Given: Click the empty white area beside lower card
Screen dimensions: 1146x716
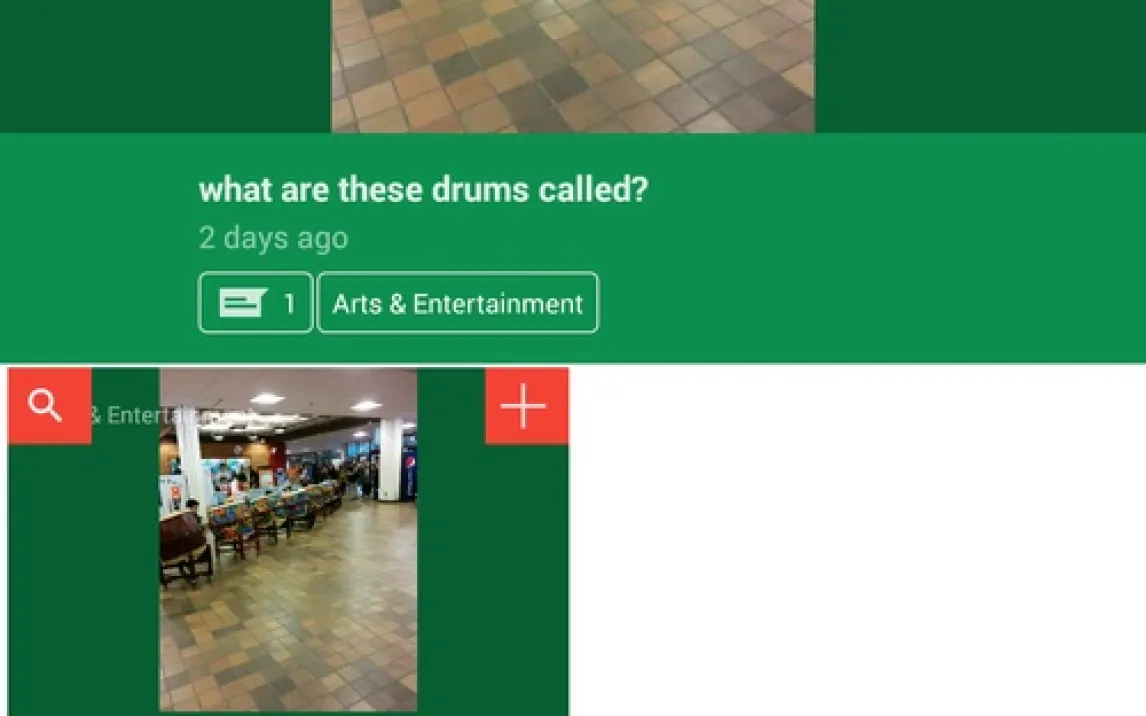Looking at the screenshot, I should pyautogui.click(x=857, y=541).
